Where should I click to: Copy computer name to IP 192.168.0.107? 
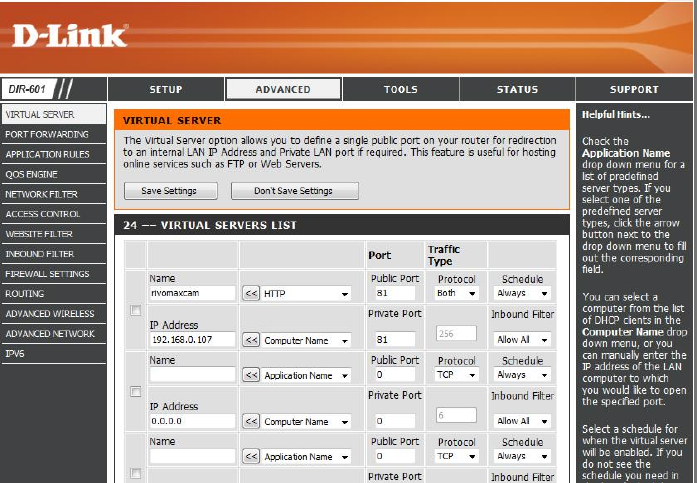click(251, 340)
